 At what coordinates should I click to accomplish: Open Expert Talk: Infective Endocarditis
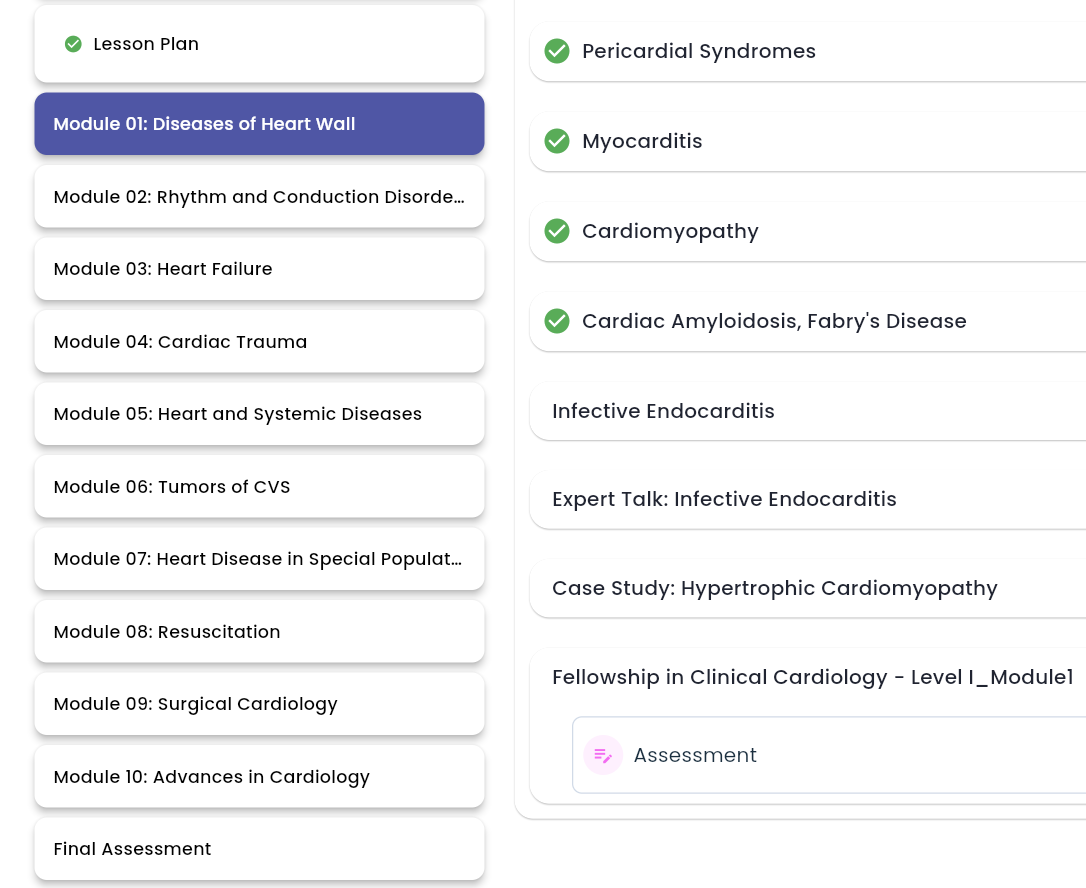[x=808, y=499]
